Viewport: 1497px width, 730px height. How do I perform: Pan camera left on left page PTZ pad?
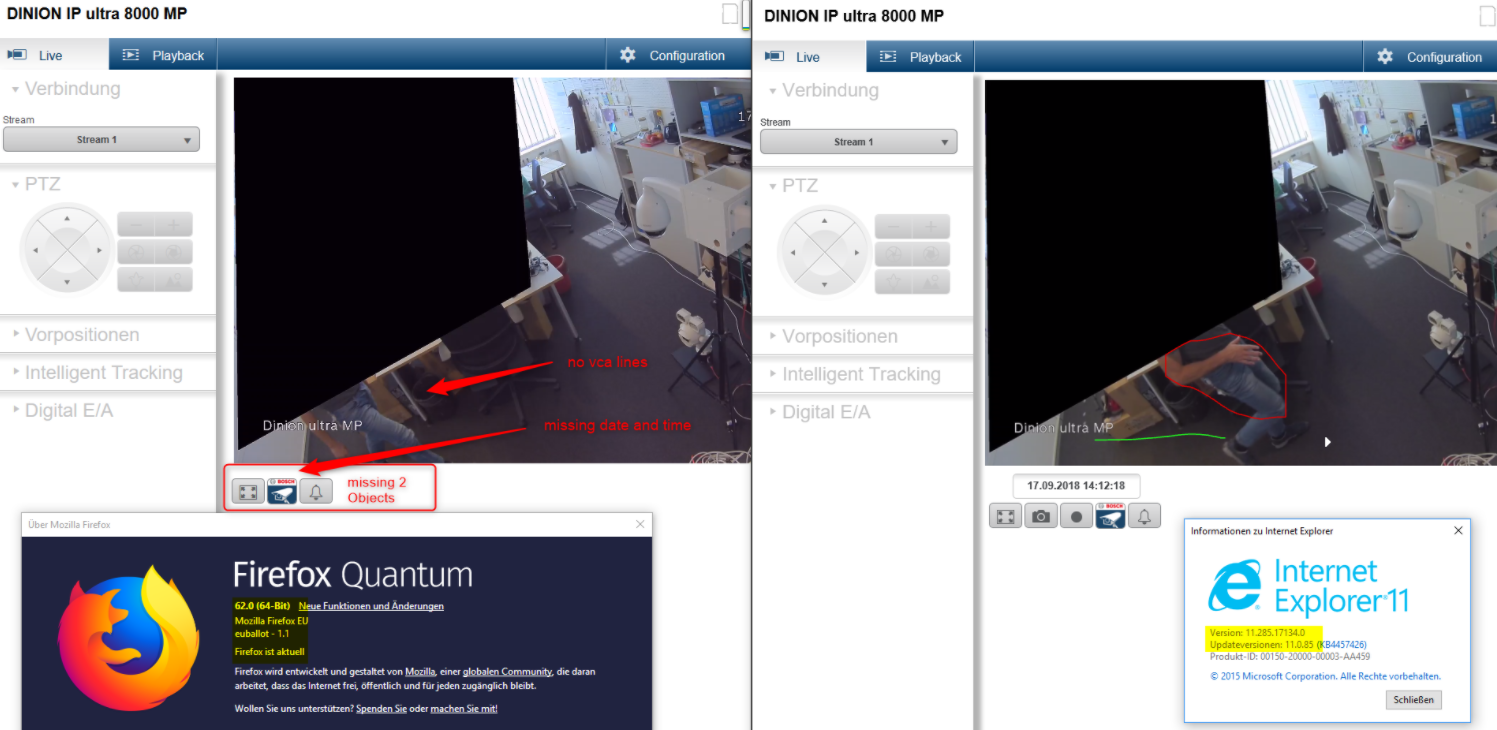[35, 250]
